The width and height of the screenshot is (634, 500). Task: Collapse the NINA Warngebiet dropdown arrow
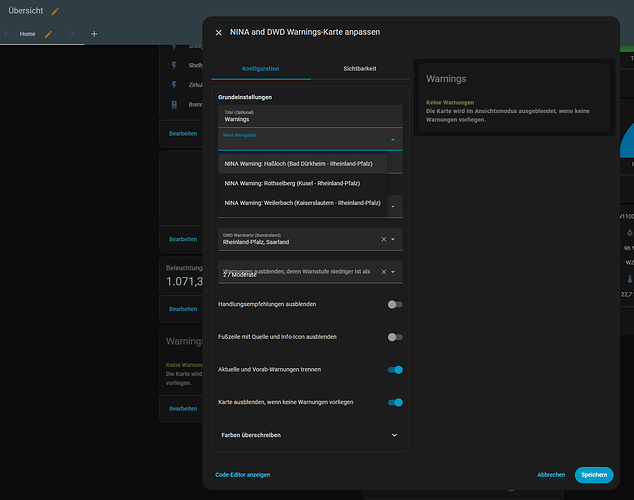393,139
